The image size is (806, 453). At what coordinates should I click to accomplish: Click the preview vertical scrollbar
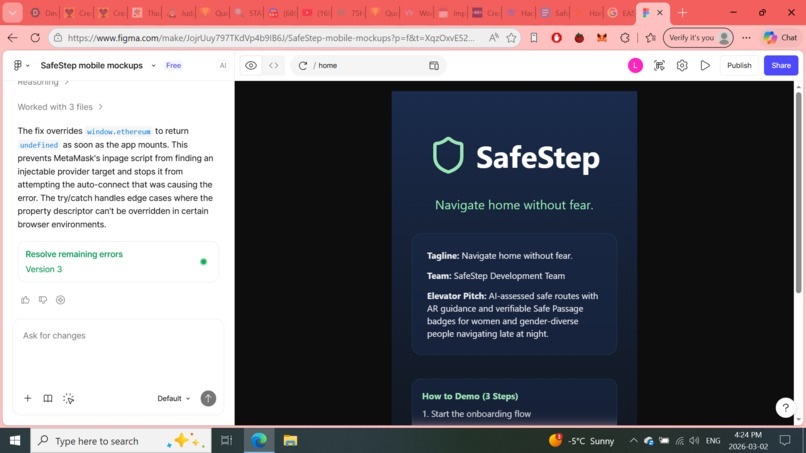click(x=798, y=193)
